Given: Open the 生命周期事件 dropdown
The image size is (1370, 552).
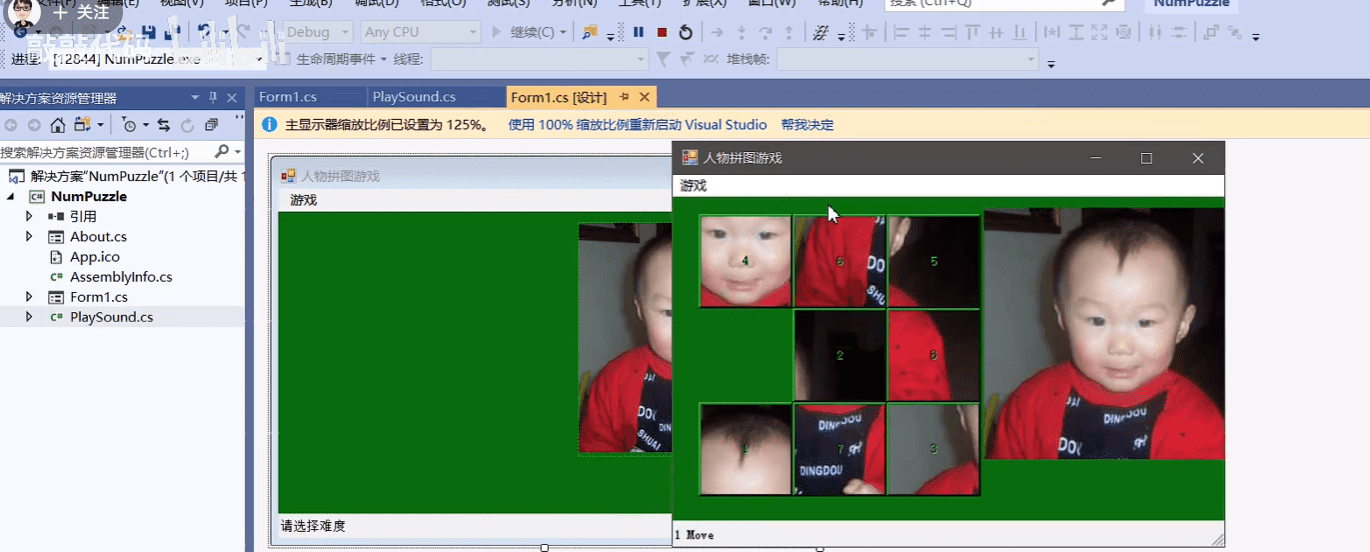Looking at the screenshot, I should tap(383, 59).
